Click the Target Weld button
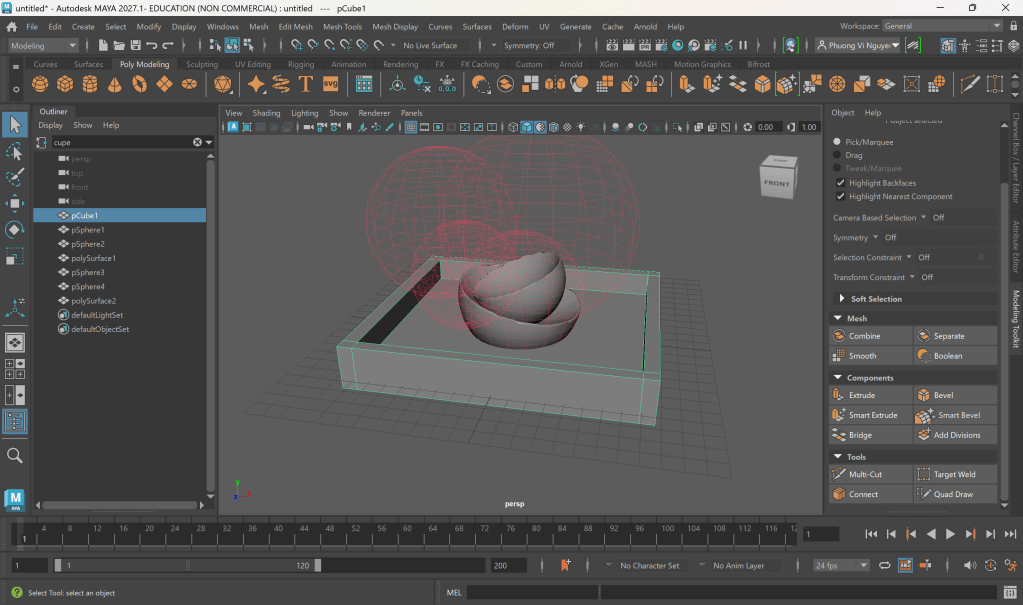This screenshot has width=1023, height=605. (956, 474)
